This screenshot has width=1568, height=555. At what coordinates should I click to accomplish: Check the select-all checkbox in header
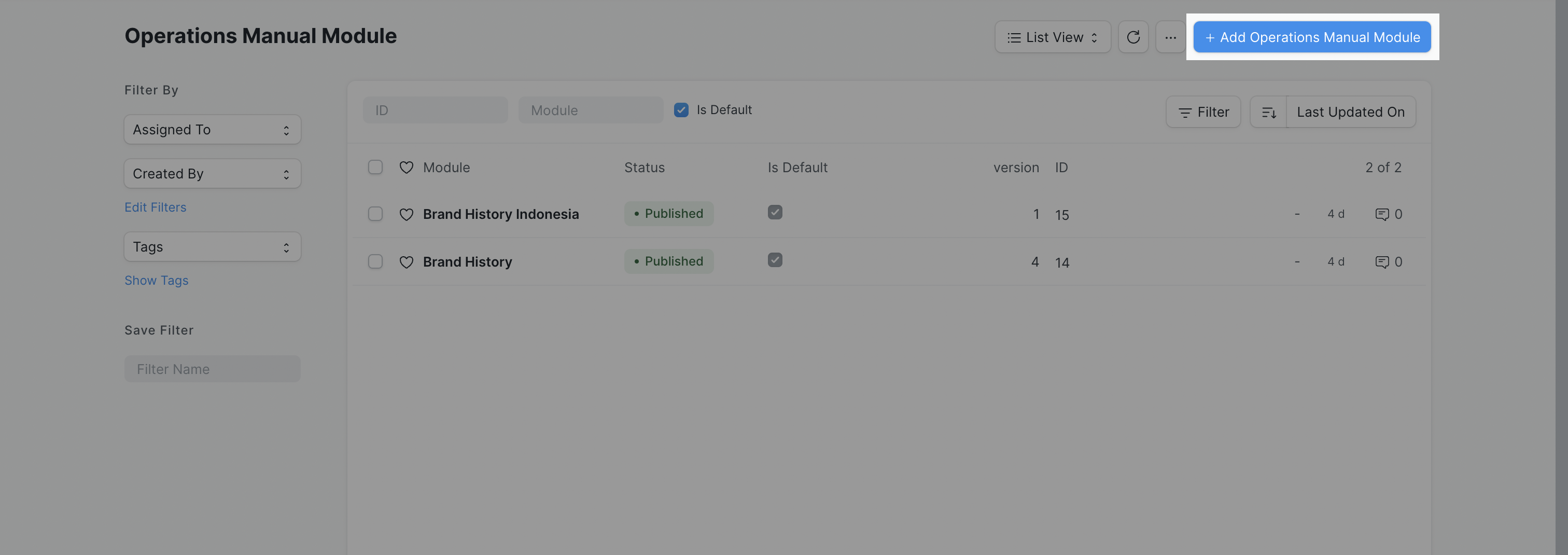click(375, 167)
